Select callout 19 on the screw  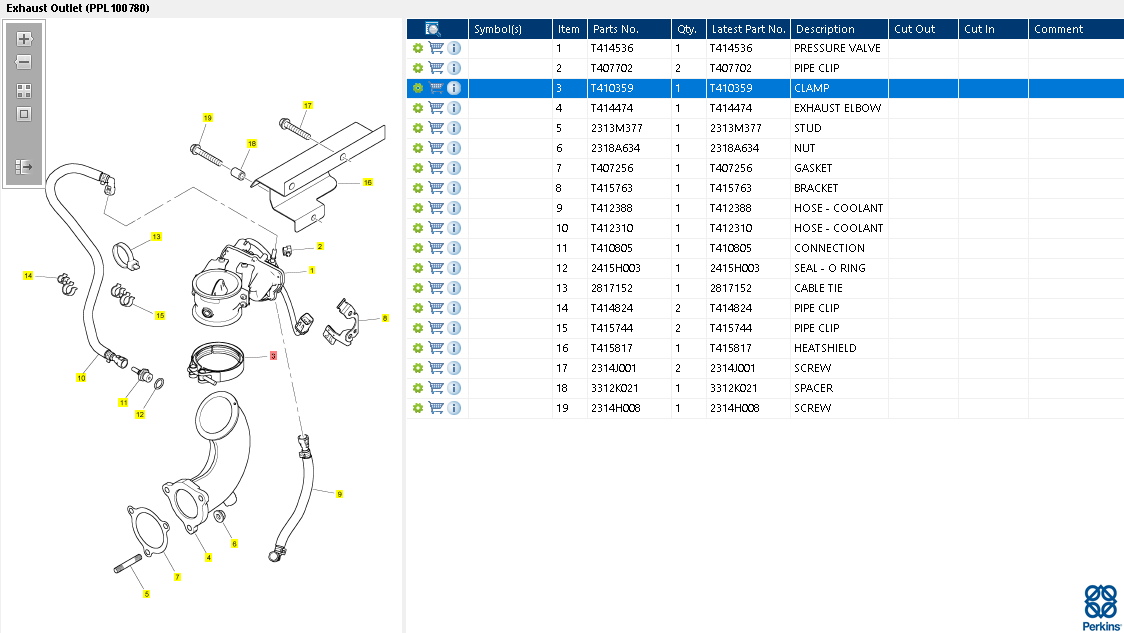tap(208, 118)
